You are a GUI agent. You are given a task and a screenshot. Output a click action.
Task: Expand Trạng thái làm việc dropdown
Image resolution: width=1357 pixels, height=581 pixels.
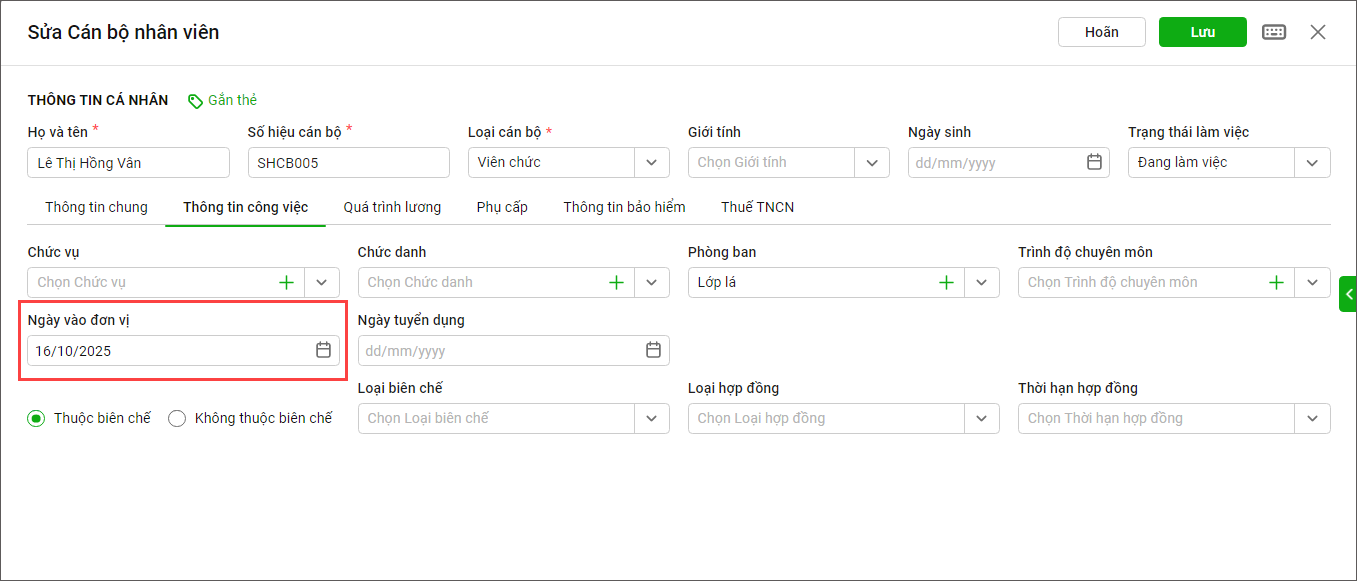tap(1312, 162)
